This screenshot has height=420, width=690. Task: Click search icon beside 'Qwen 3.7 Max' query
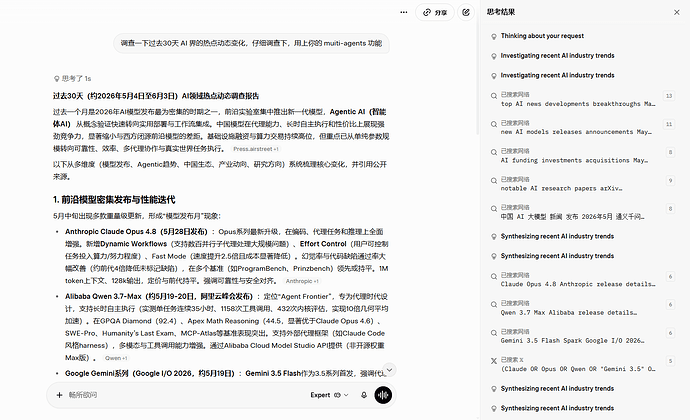pos(494,304)
